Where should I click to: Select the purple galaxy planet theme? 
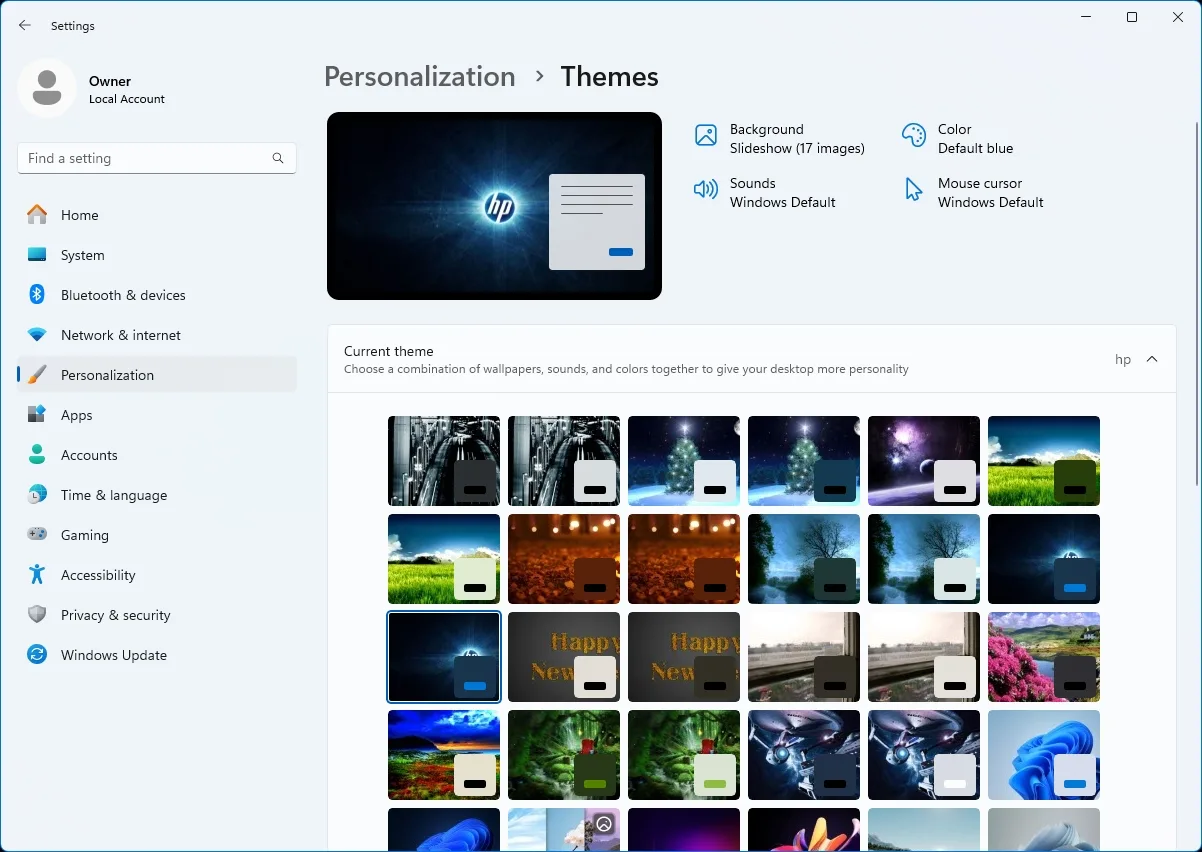[x=924, y=461]
